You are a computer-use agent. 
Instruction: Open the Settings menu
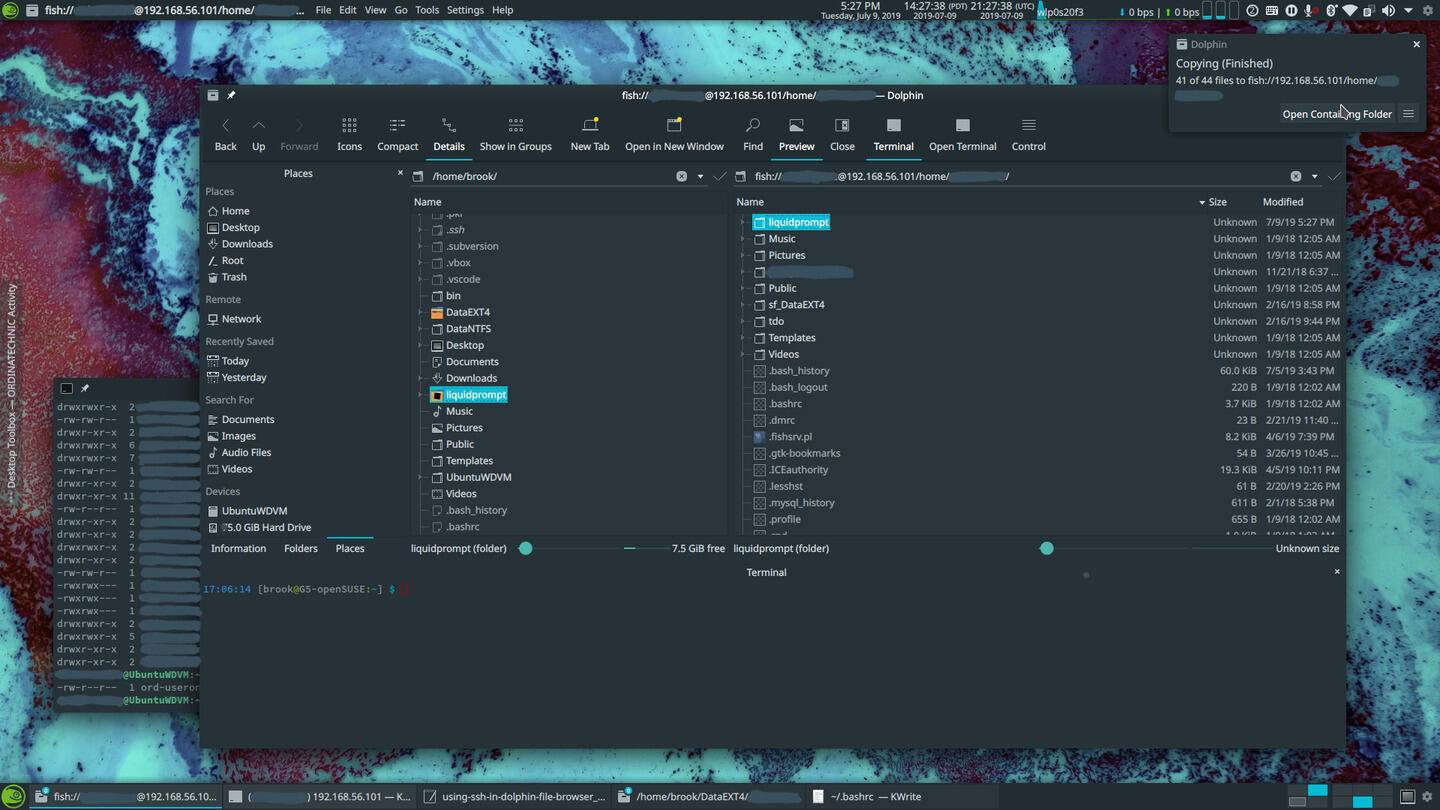click(x=465, y=10)
